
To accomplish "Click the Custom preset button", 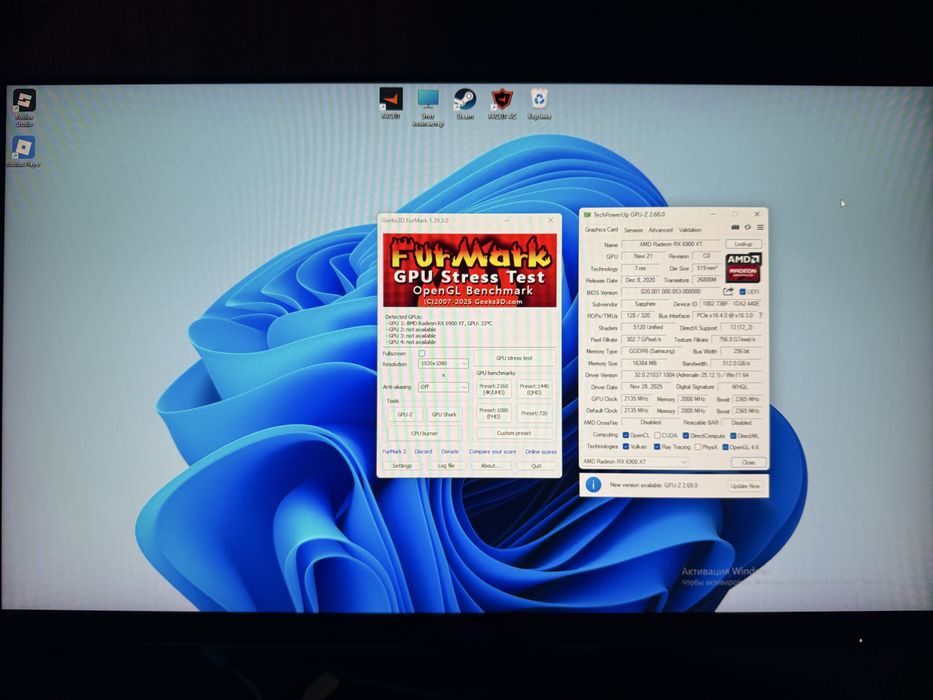I will coord(514,433).
